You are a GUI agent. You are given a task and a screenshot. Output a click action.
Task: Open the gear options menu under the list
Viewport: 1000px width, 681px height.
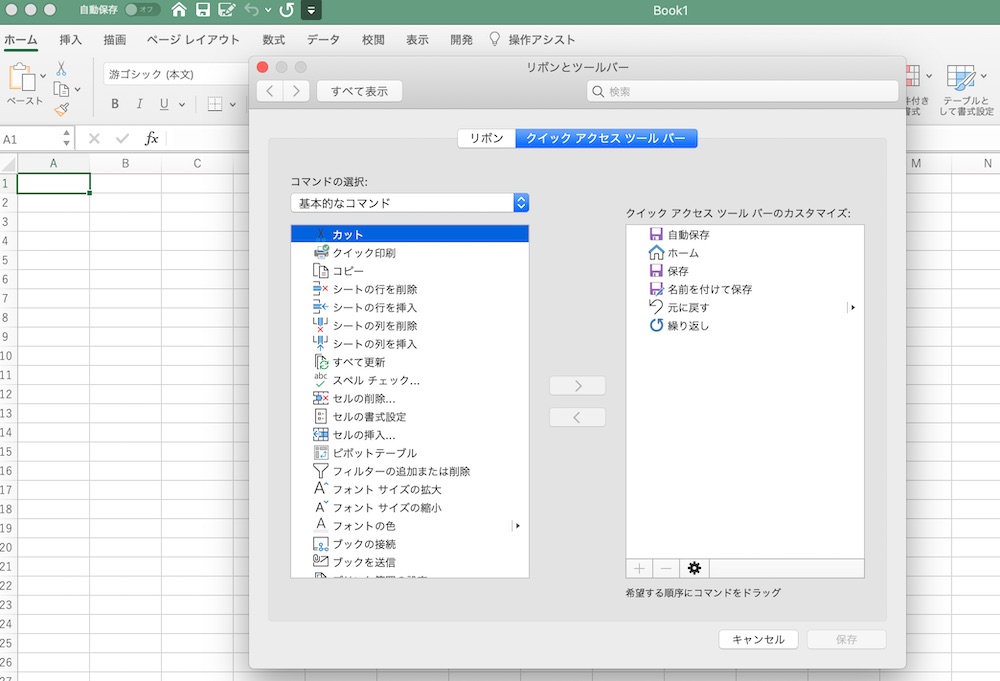(x=695, y=568)
